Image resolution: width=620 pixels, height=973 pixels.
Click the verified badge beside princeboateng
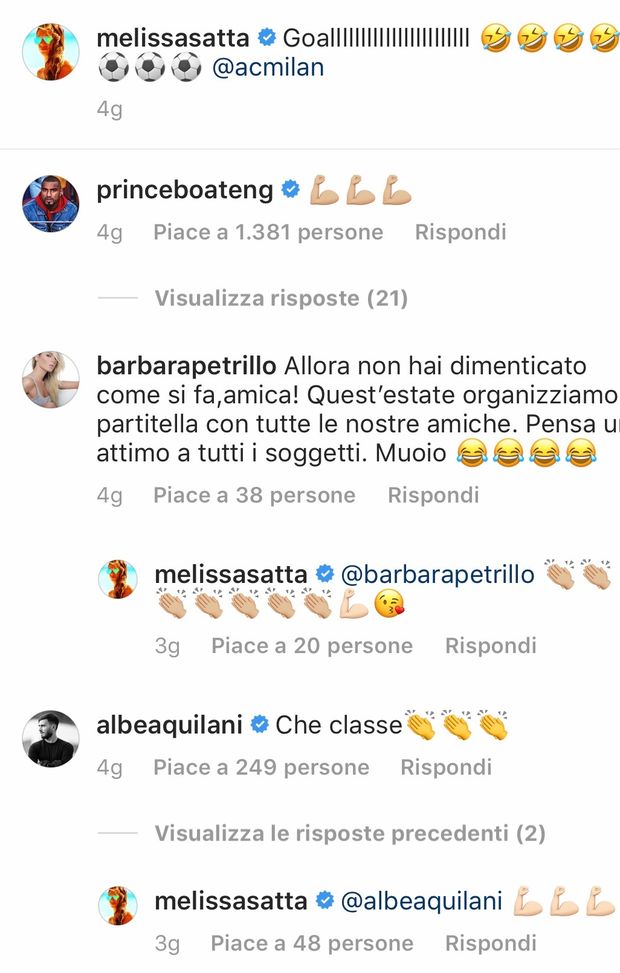290,189
